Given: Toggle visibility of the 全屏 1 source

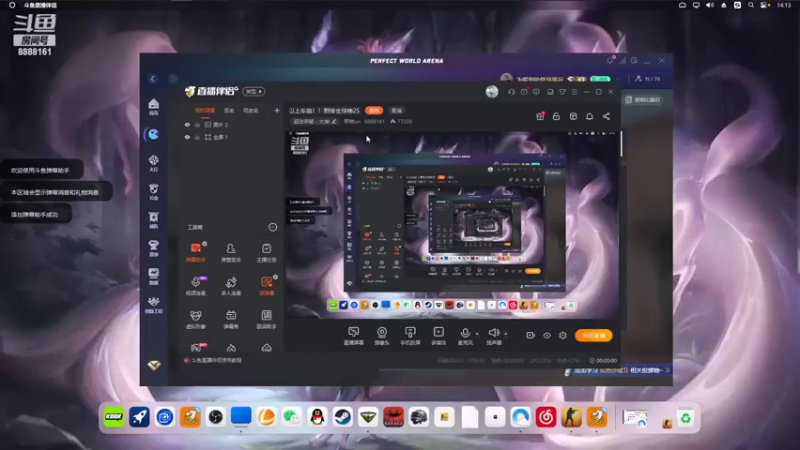Looking at the screenshot, I should 187,137.
